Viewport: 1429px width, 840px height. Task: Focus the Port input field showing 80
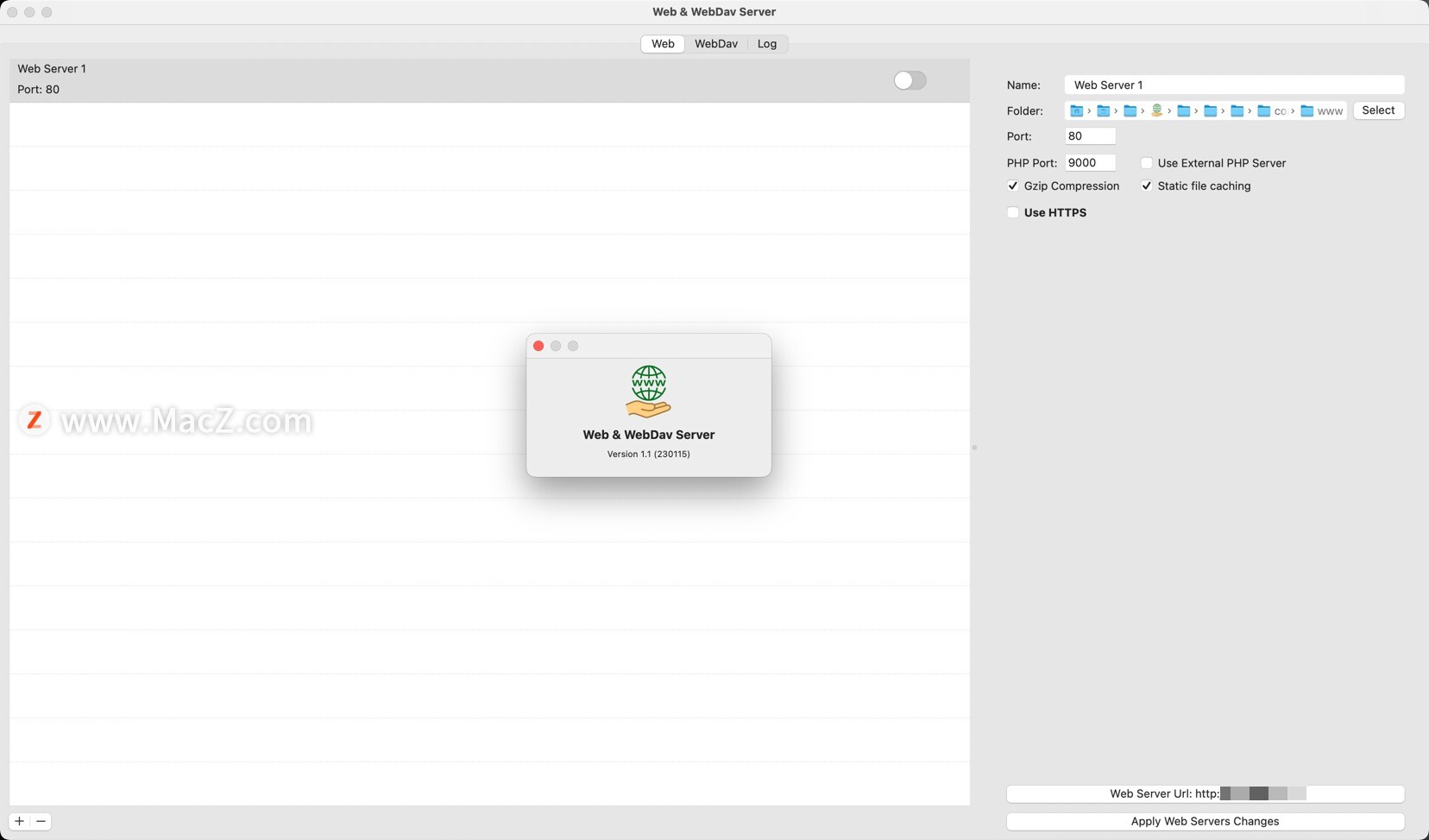pos(1090,136)
